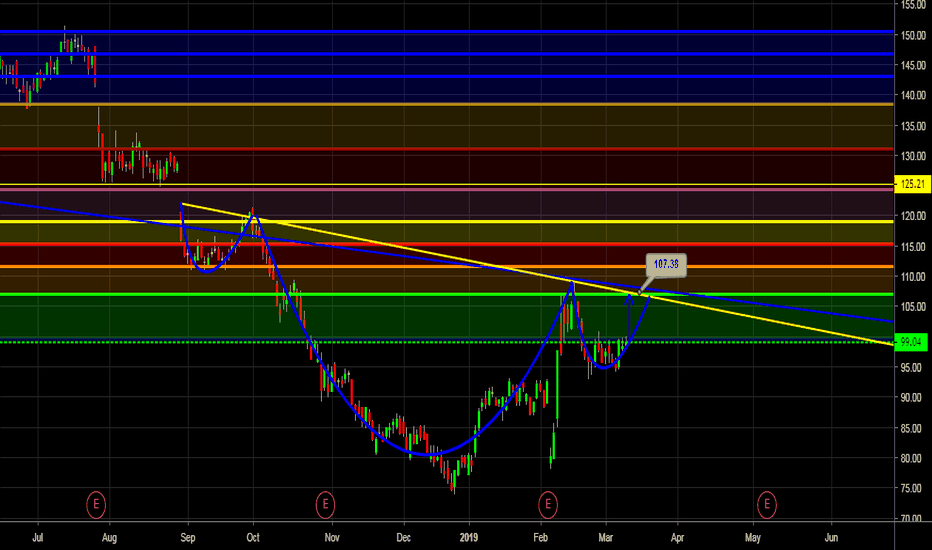This screenshot has height=550, width=932.
Task: Click the Sep label on time axis
Action: pyautogui.click(x=188, y=538)
